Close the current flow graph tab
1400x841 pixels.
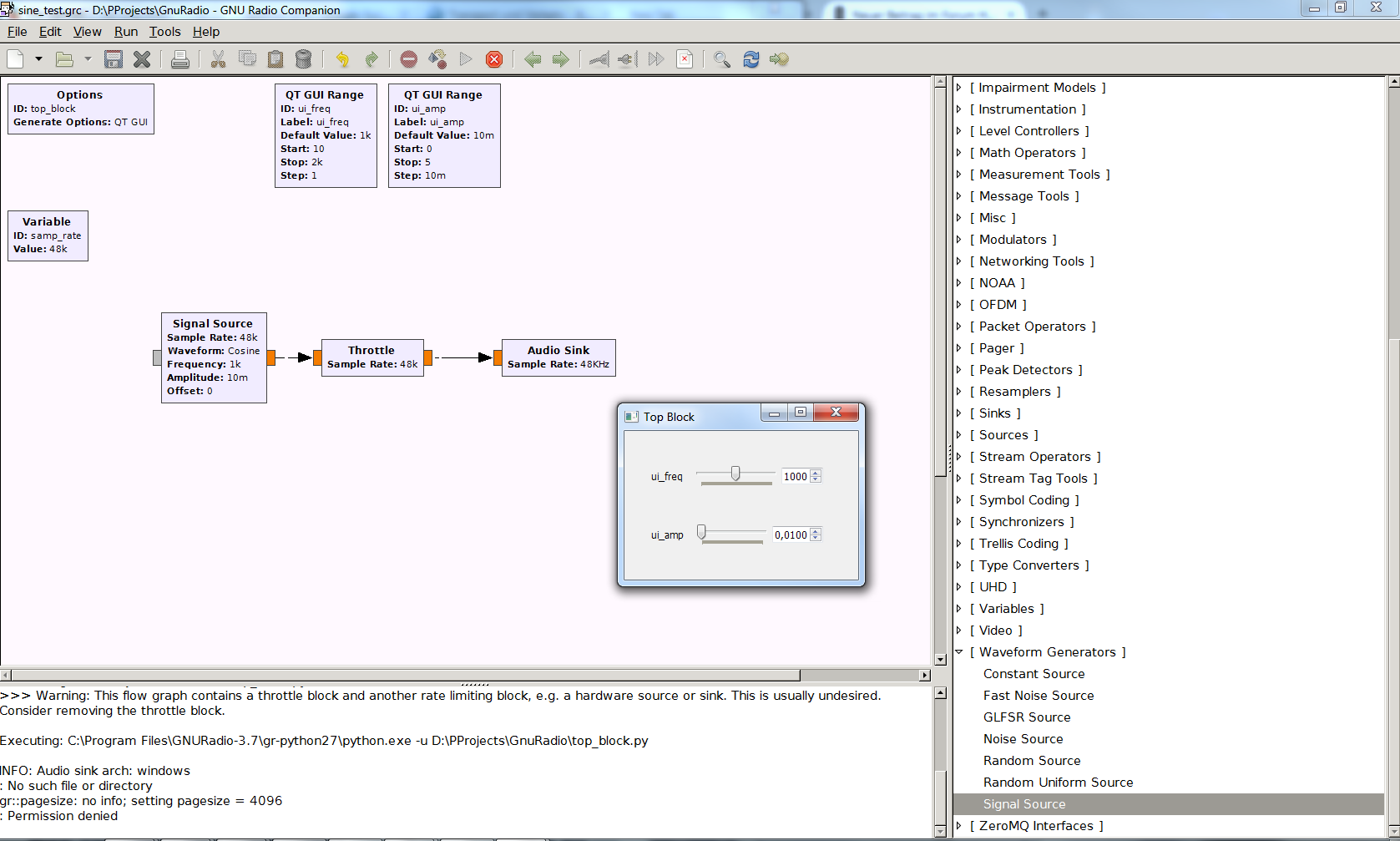point(142,59)
